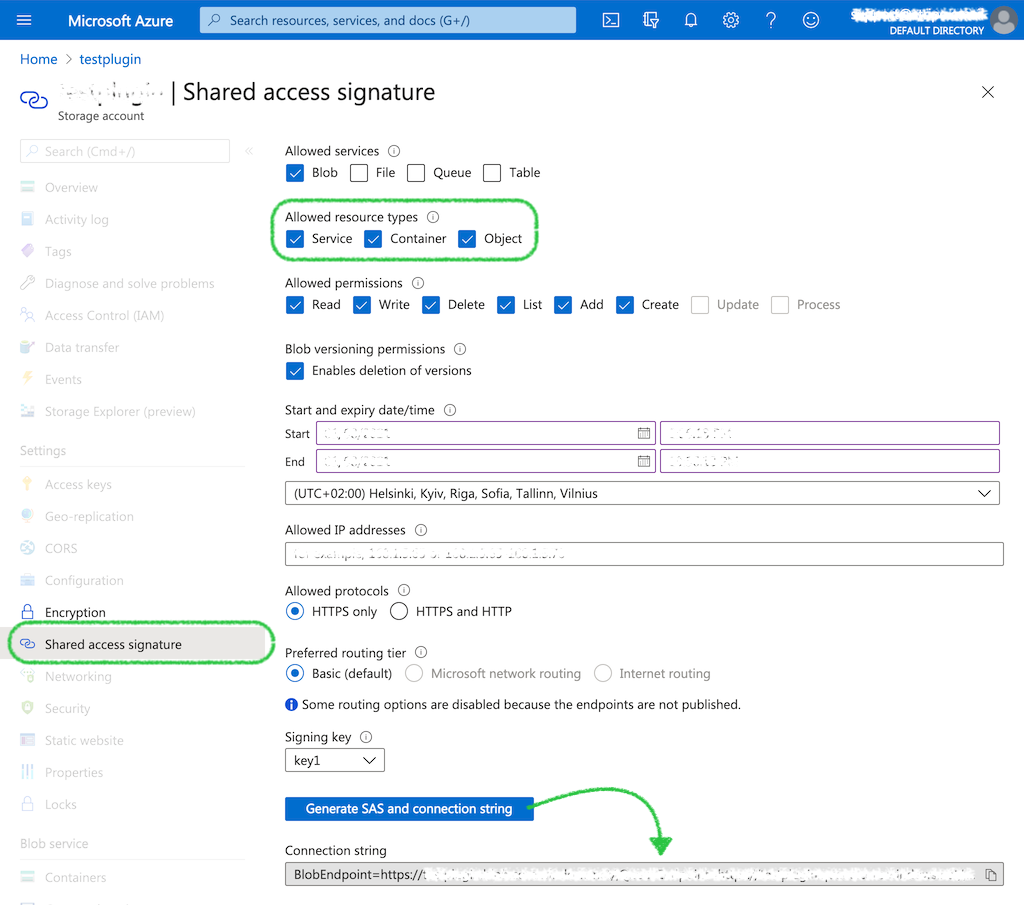The height and width of the screenshot is (905, 1024).
Task: Uncheck the Delete permission checkbox
Action: coord(431,305)
